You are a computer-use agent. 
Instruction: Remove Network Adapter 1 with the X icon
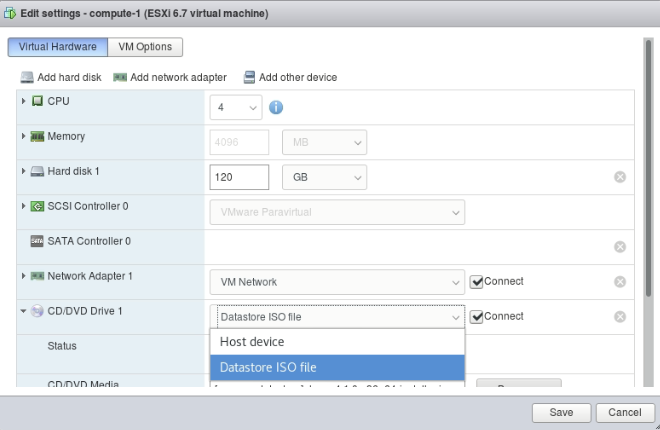pos(620,282)
